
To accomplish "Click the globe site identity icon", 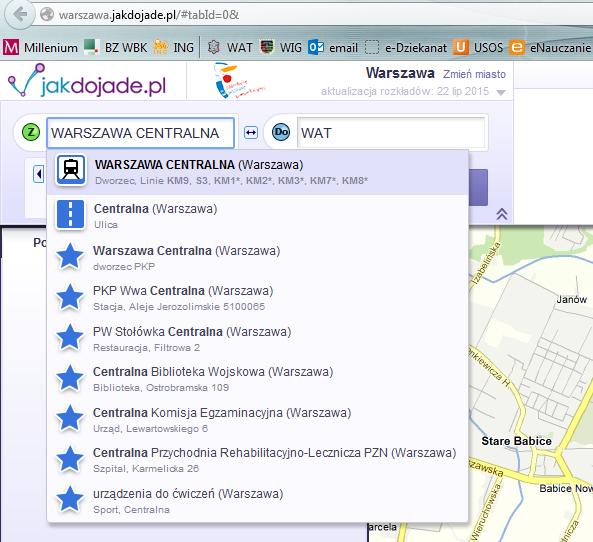I will tap(47, 14).
